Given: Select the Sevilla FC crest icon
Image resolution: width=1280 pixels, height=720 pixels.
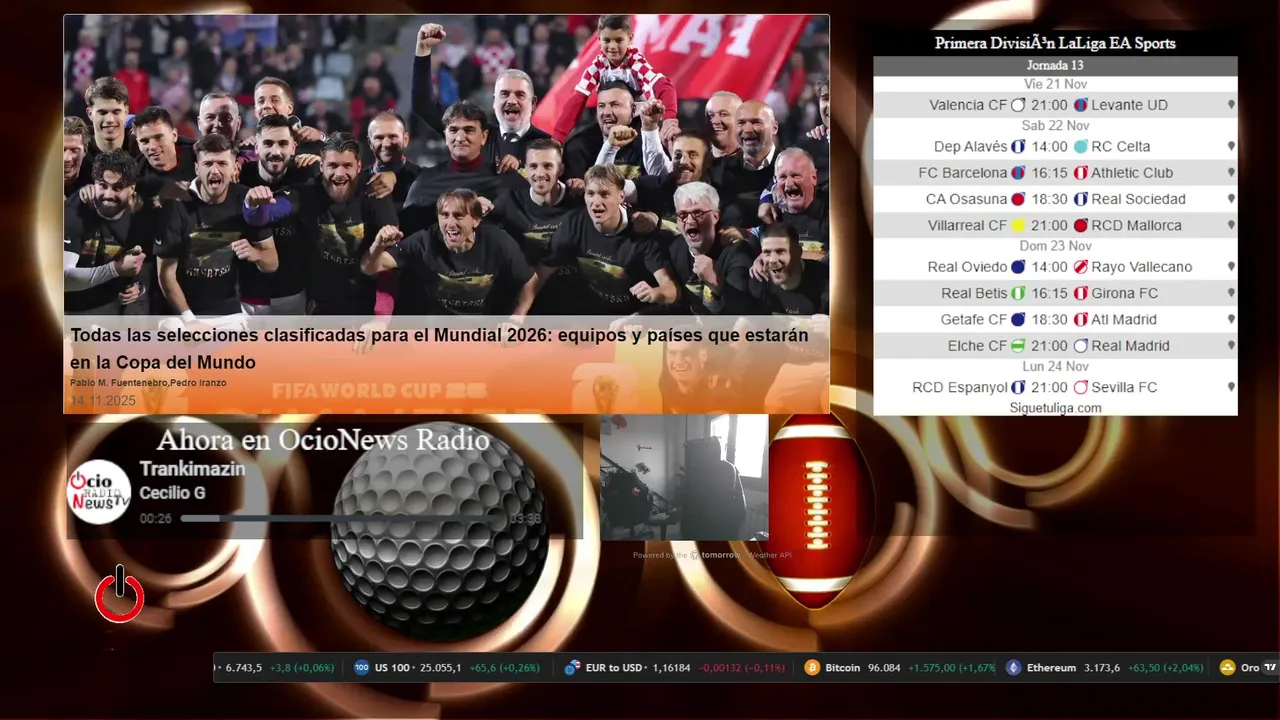Looking at the screenshot, I should (x=1081, y=387).
